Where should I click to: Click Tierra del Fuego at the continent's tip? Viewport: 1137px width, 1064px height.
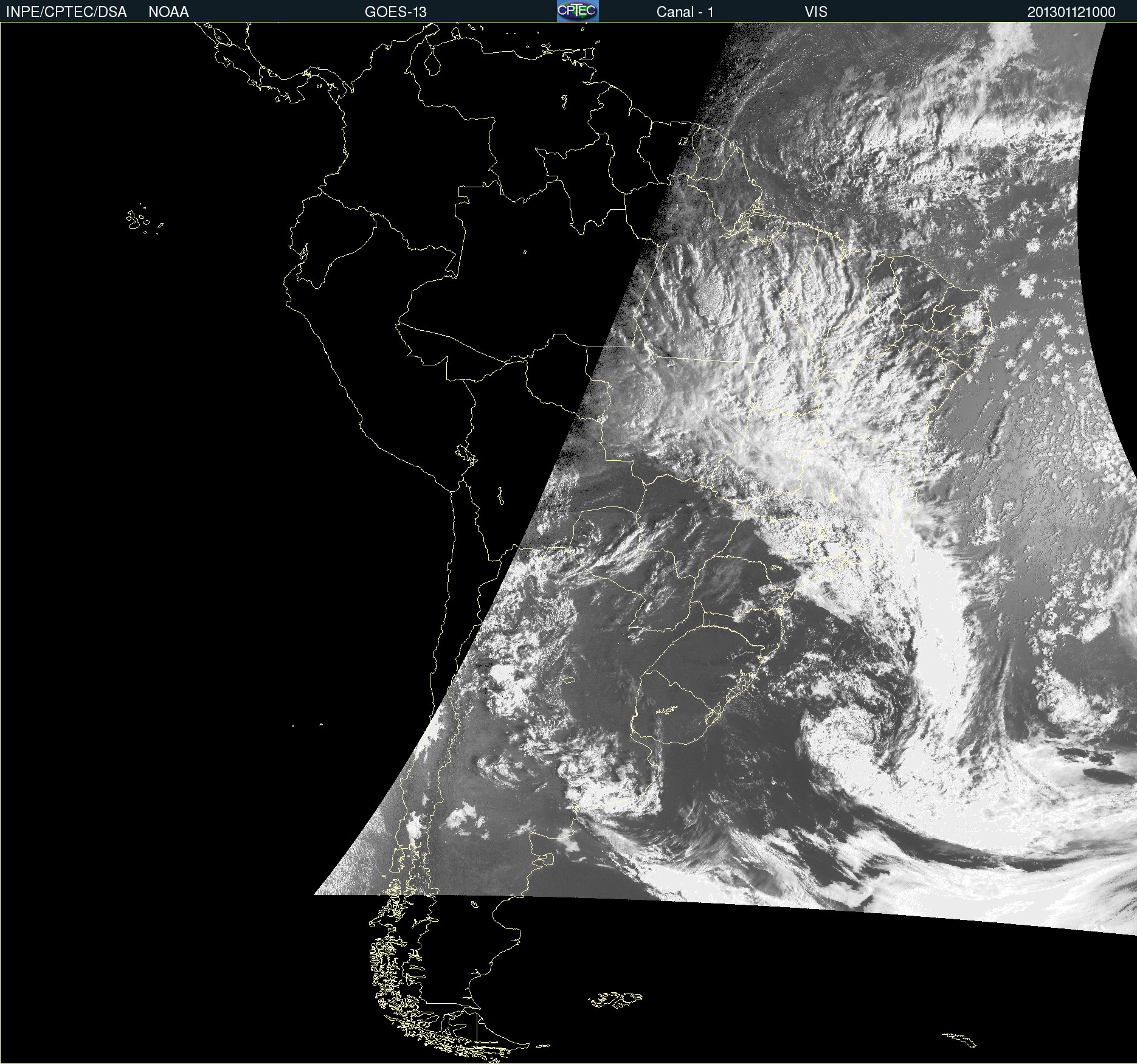[x=462, y=1034]
